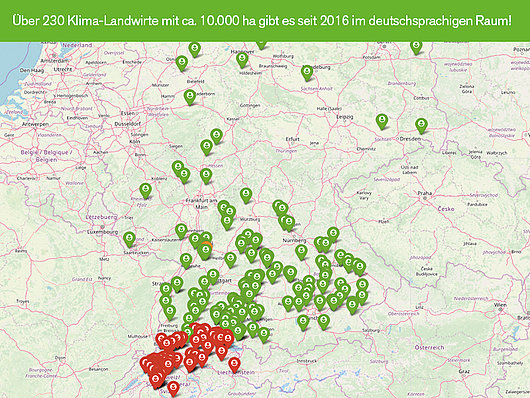The width and height of the screenshot is (530, 398).
Task: Open the green marker north of Osnabrück
Action: pyautogui.click(x=194, y=49)
